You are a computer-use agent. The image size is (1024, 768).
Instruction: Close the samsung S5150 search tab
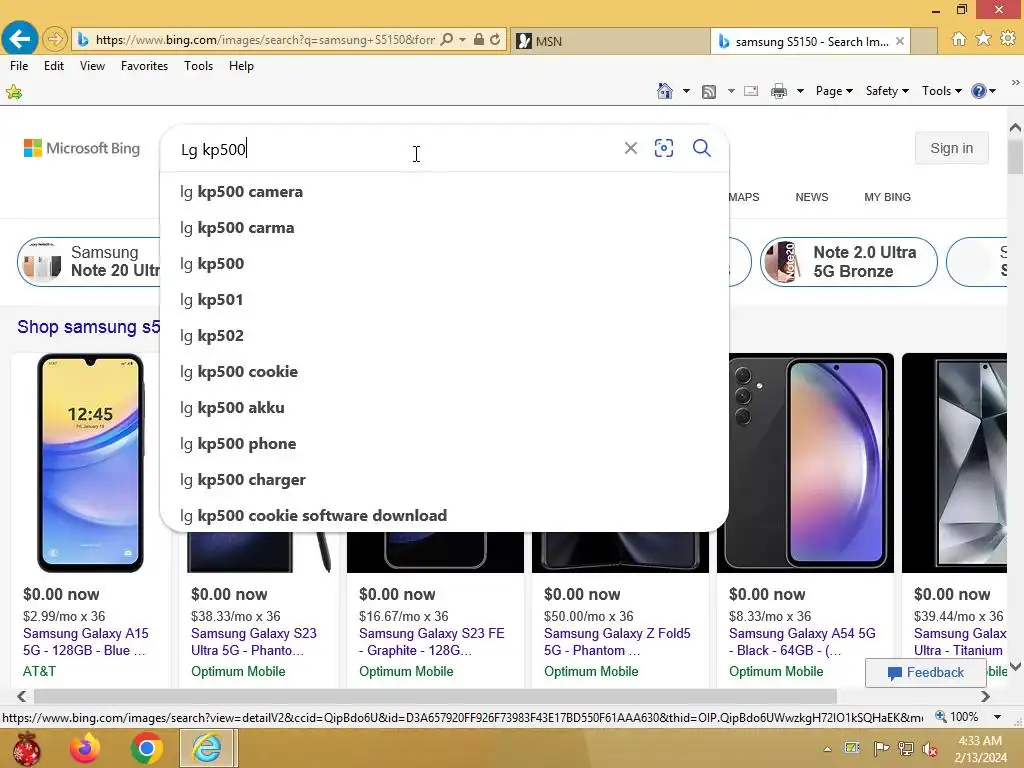[x=900, y=41]
